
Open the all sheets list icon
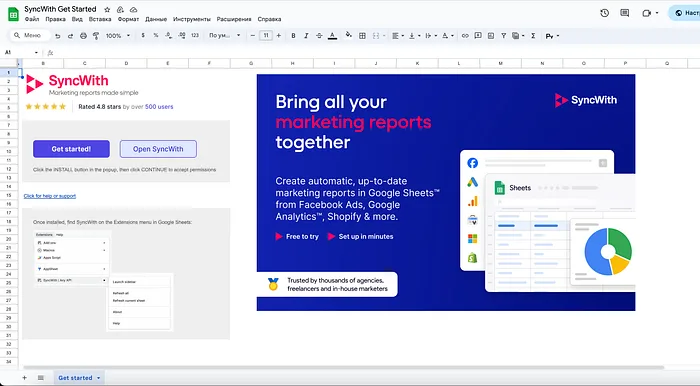click(41, 378)
